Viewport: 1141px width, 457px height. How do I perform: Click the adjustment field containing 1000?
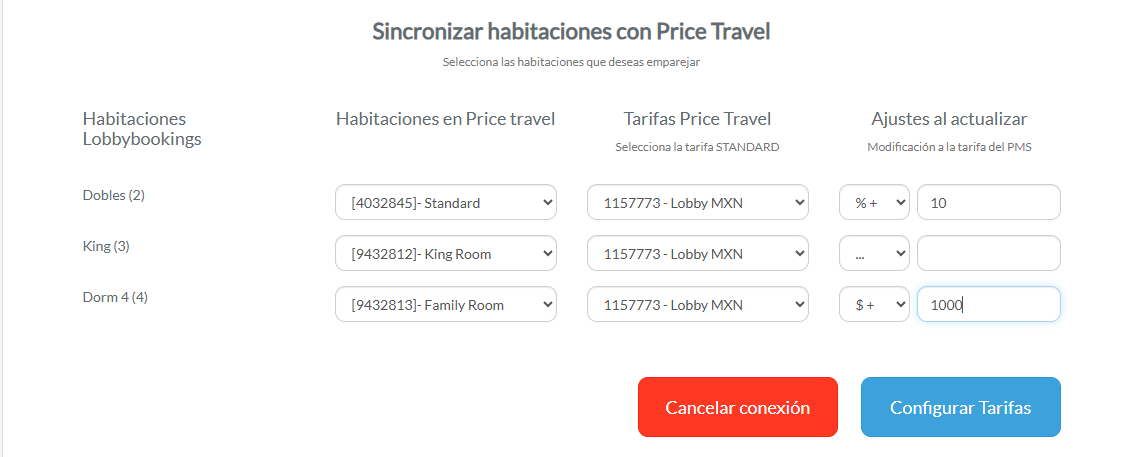click(x=988, y=305)
